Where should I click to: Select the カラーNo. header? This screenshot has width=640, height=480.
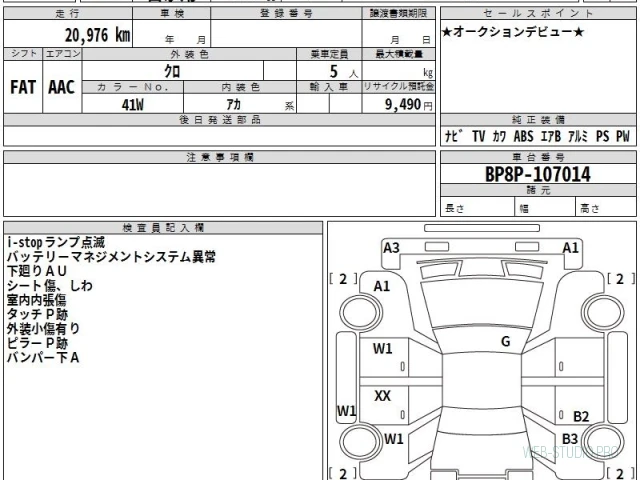(133, 87)
